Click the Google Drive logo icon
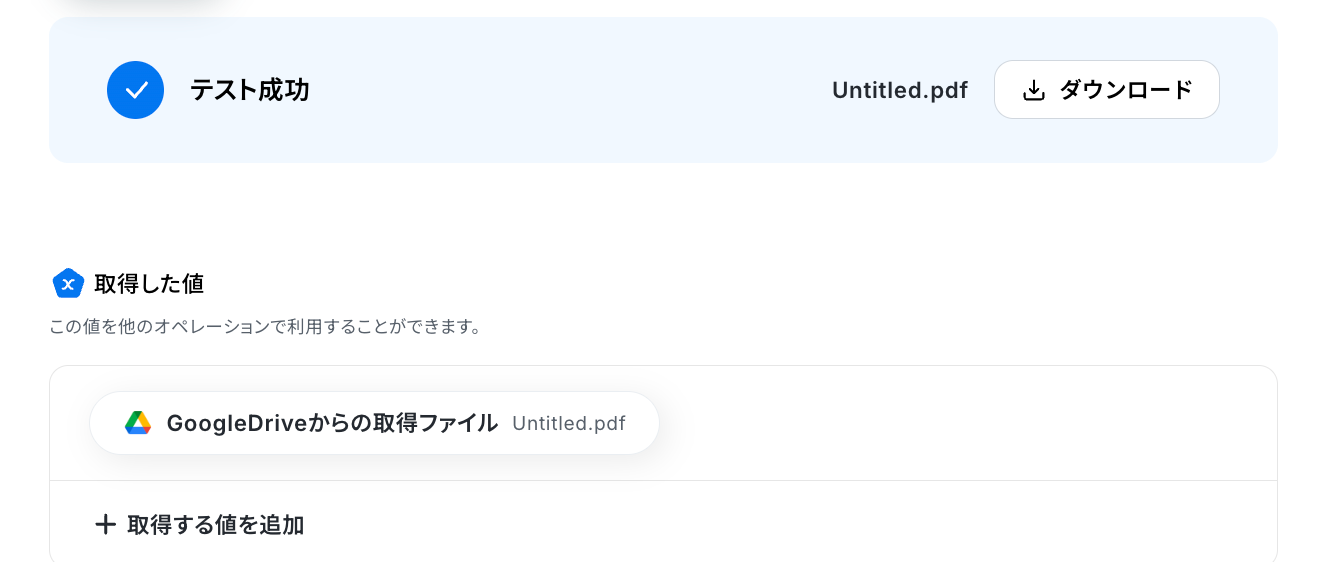 138,423
